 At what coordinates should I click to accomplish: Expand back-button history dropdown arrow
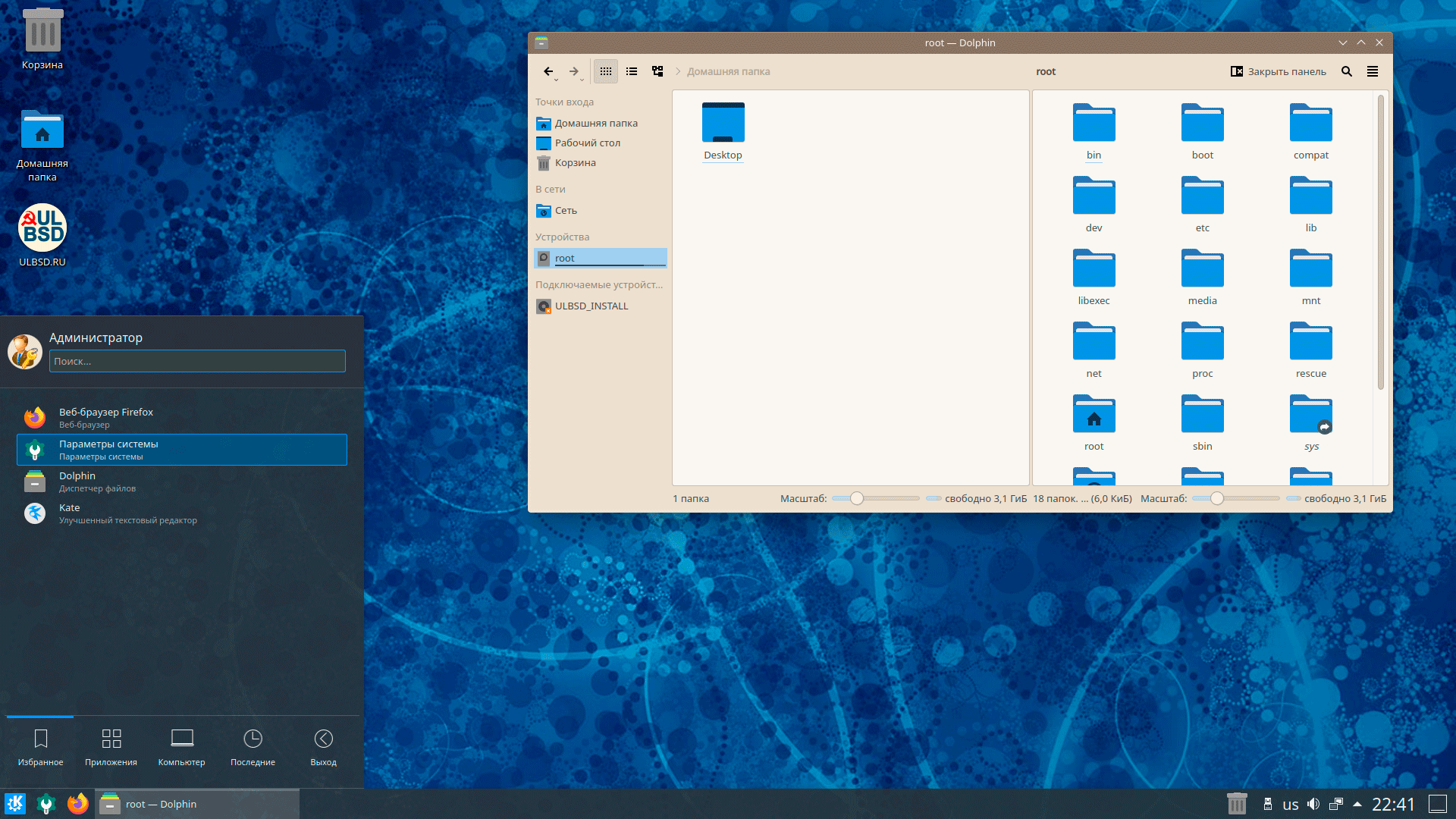557,80
